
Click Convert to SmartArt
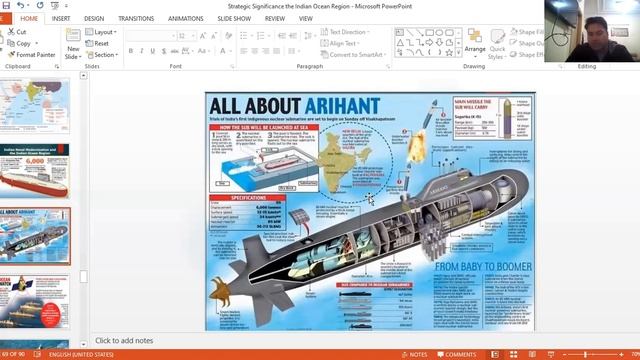pos(353,54)
